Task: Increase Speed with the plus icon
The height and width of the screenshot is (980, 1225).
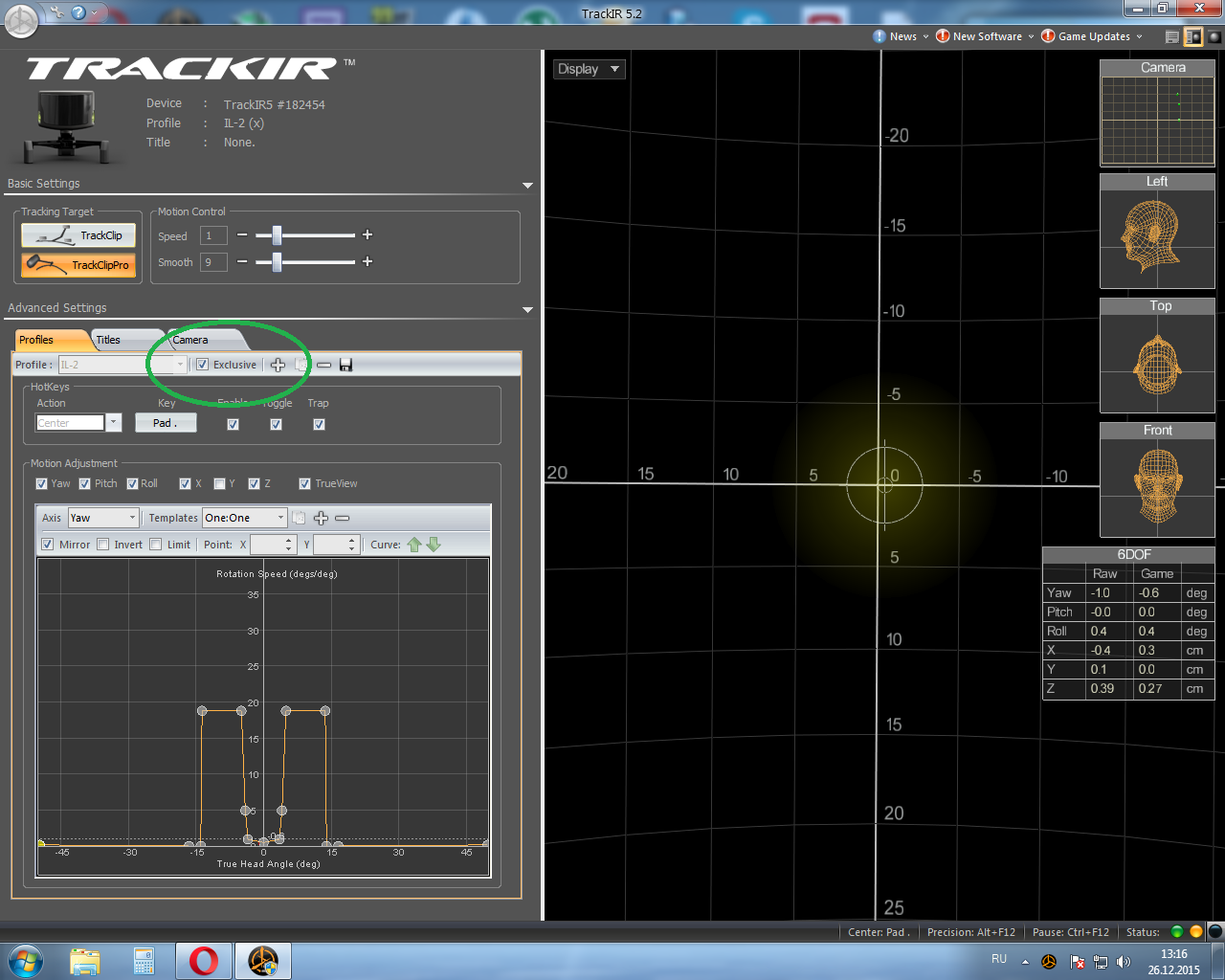Action: point(367,234)
